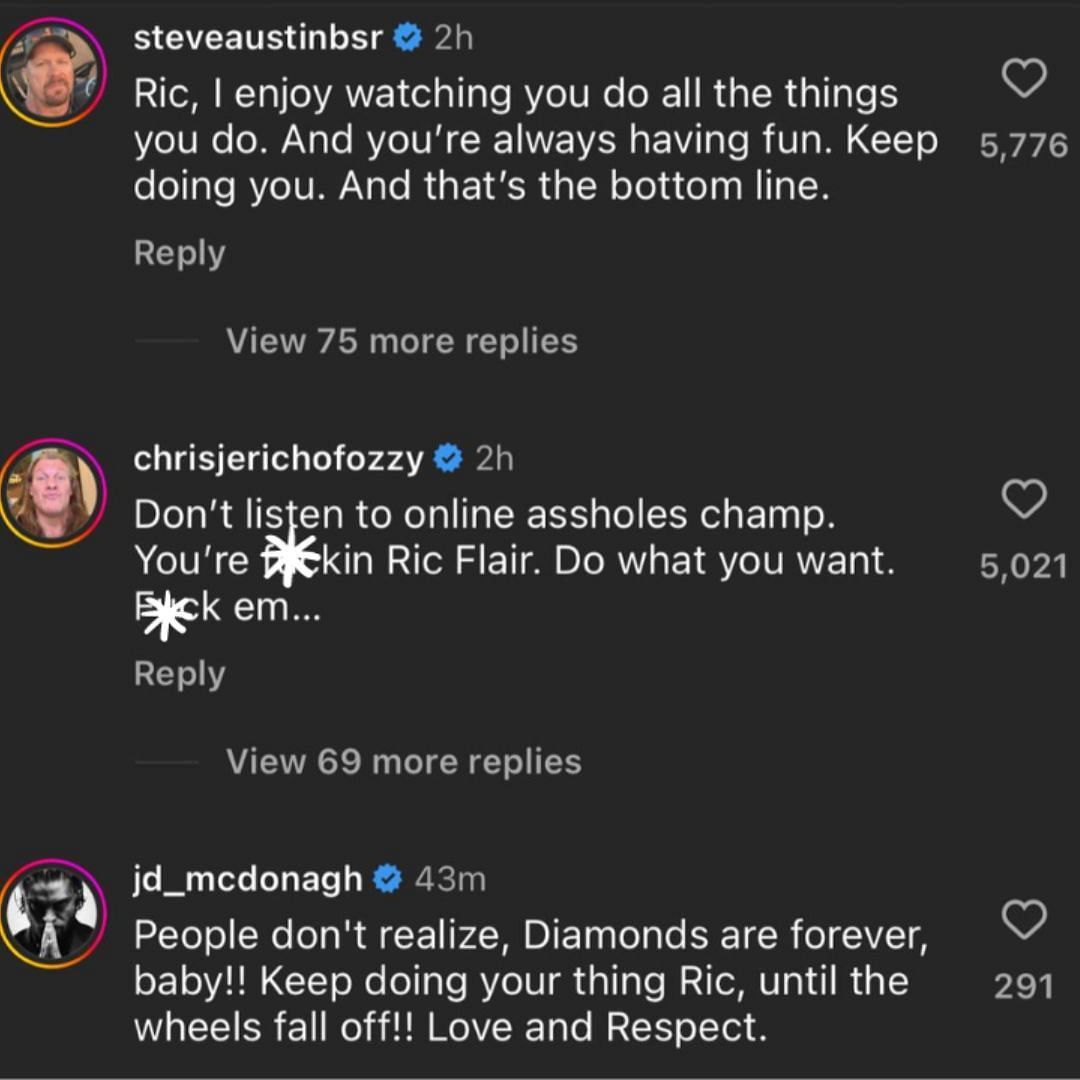Screen dimensions: 1080x1080
Task: Click chrisjerichofozzy's blue verified badge
Action: 448,458
